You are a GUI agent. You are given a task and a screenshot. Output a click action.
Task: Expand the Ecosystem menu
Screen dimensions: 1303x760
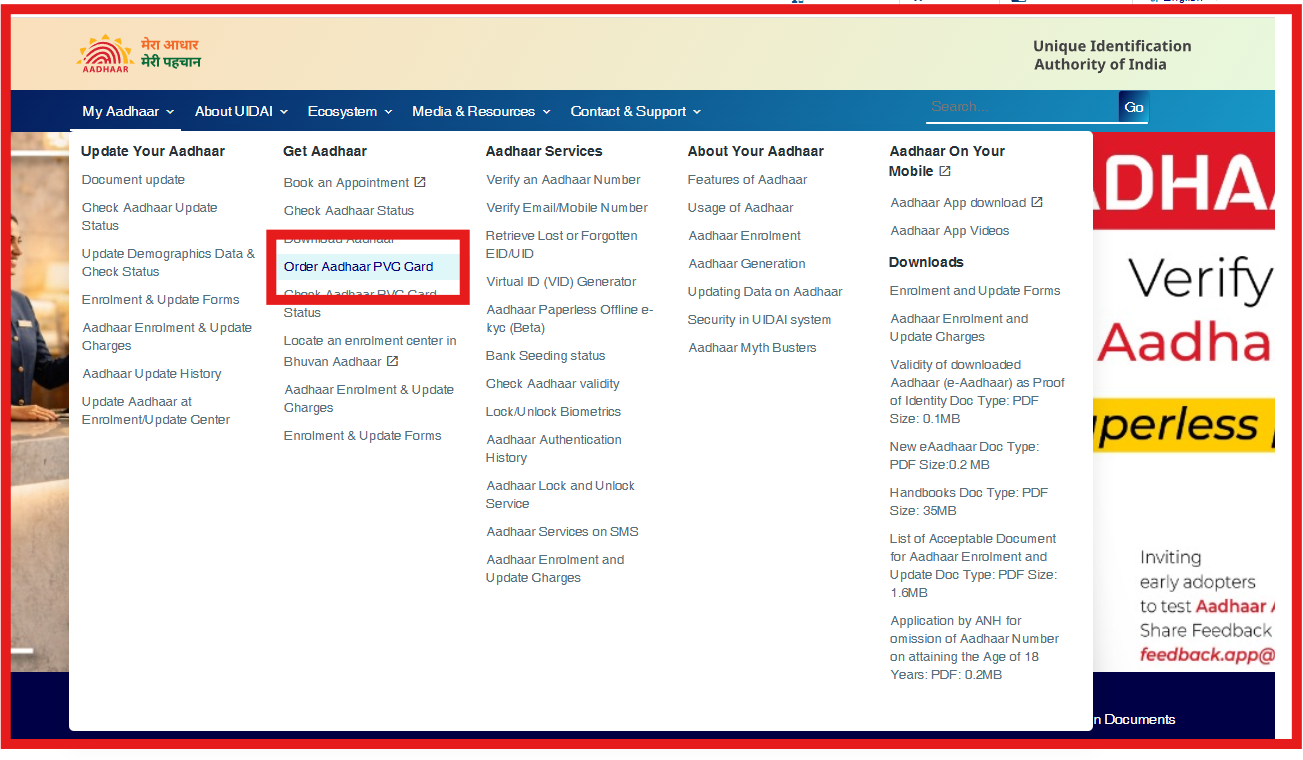[350, 111]
